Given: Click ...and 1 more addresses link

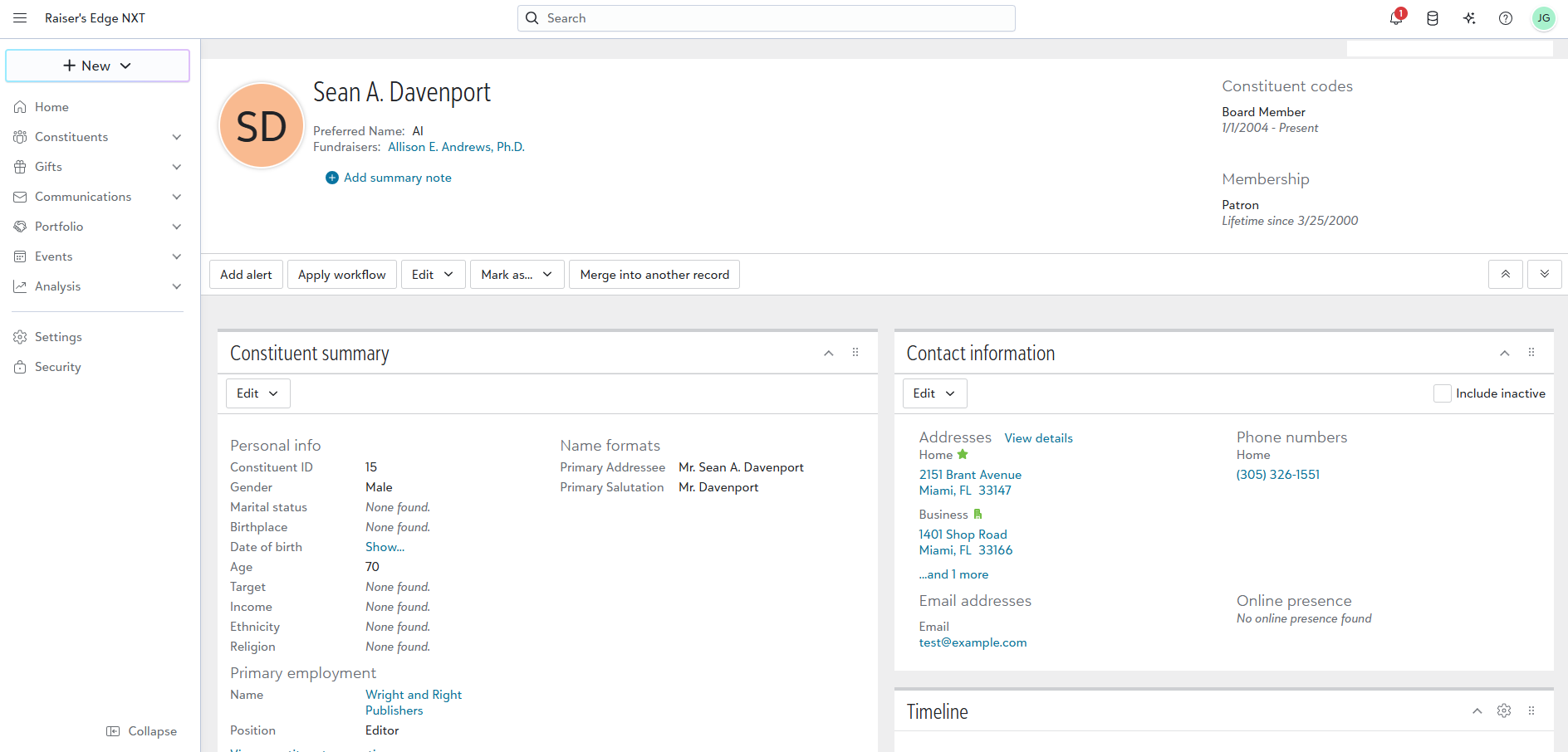Looking at the screenshot, I should click(953, 574).
